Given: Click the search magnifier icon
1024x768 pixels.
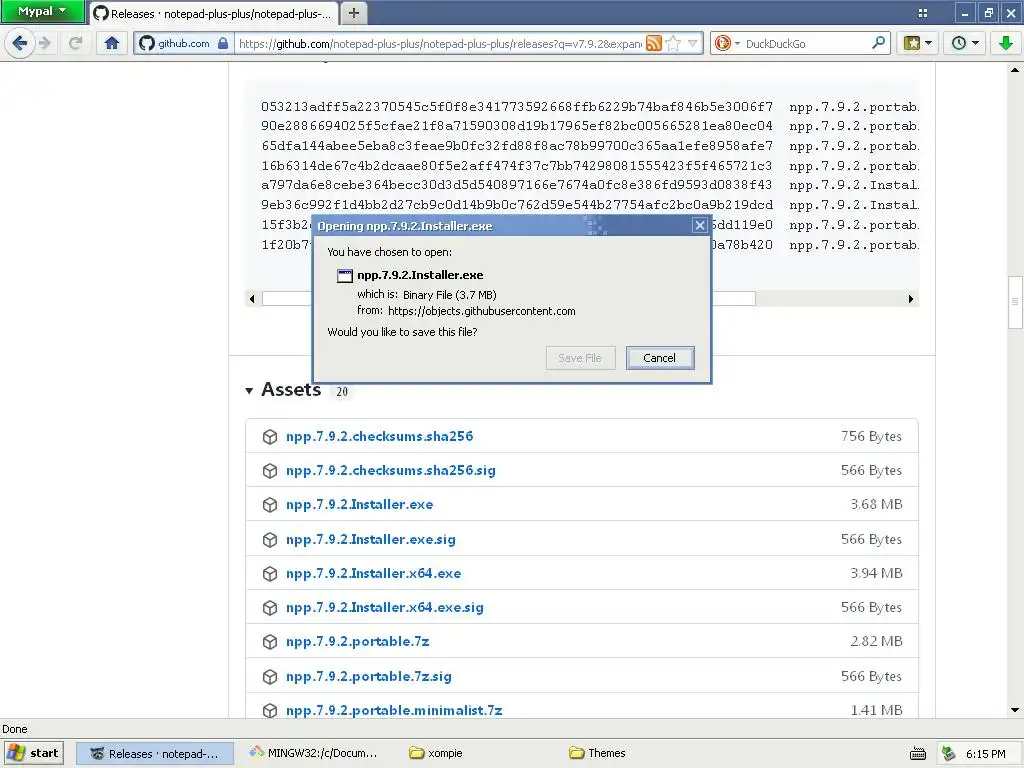Looking at the screenshot, I should (879, 44).
